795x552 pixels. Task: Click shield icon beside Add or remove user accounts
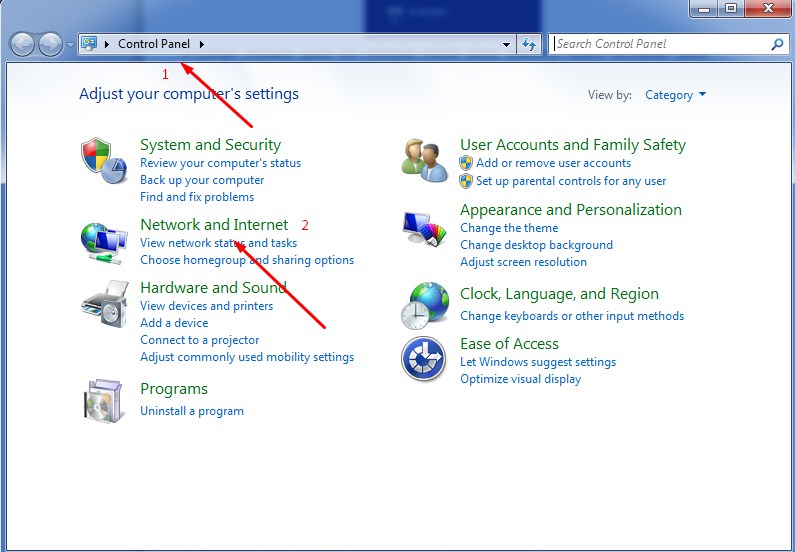(x=466, y=163)
